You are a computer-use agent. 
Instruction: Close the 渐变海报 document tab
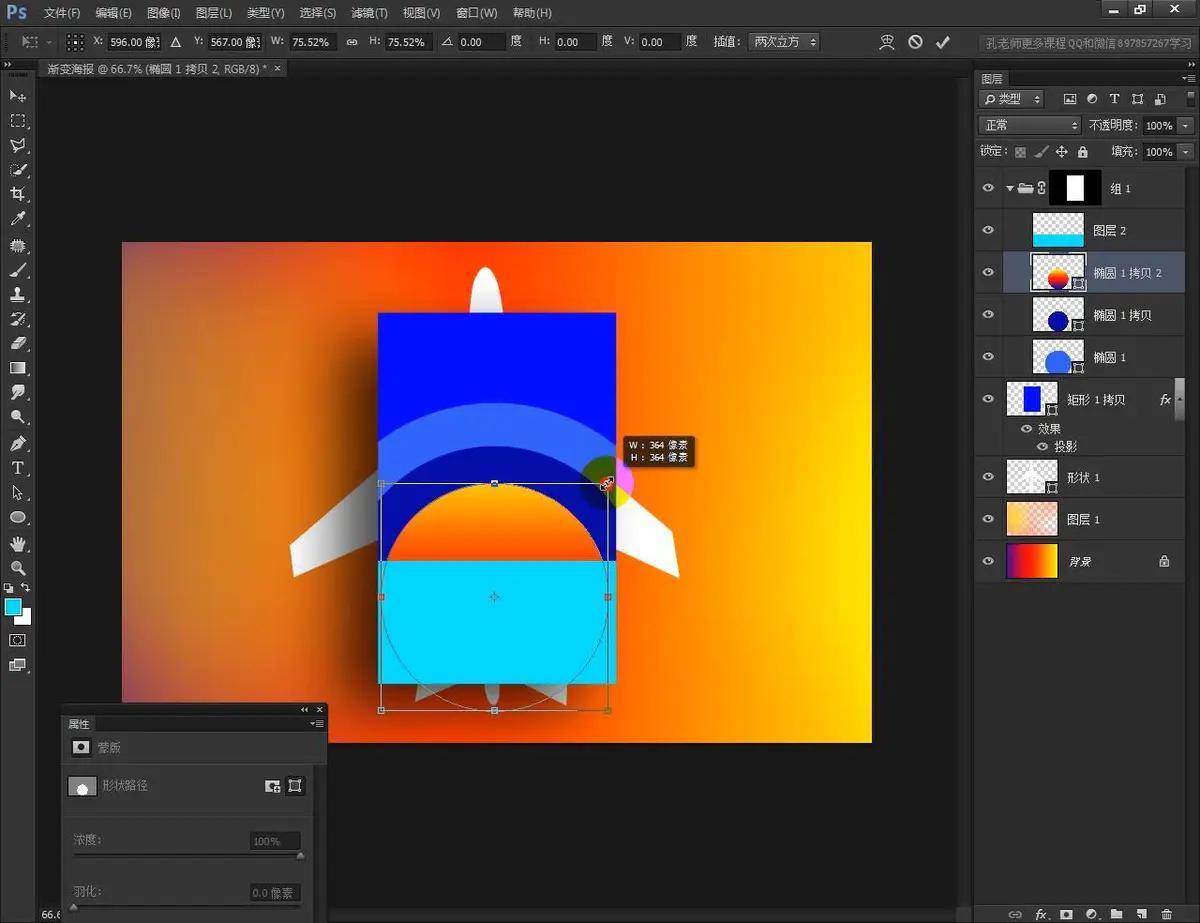[x=277, y=68]
